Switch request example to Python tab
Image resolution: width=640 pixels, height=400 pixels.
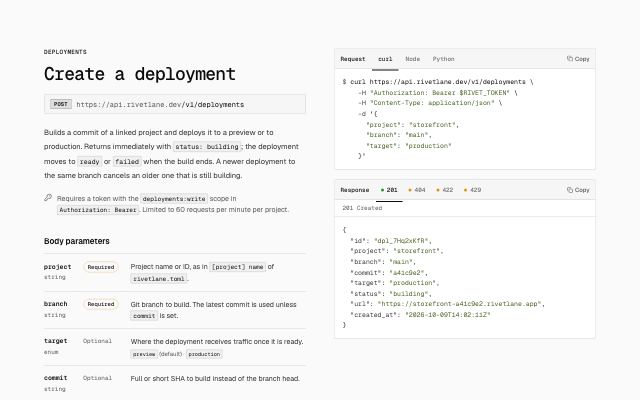pos(443,59)
